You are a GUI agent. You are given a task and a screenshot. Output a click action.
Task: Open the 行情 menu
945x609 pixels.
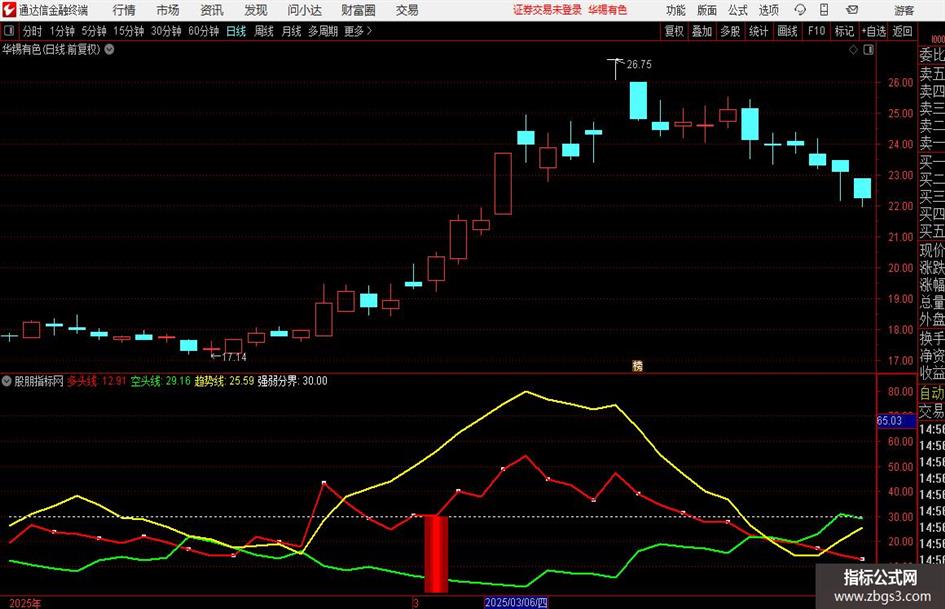click(x=124, y=10)
